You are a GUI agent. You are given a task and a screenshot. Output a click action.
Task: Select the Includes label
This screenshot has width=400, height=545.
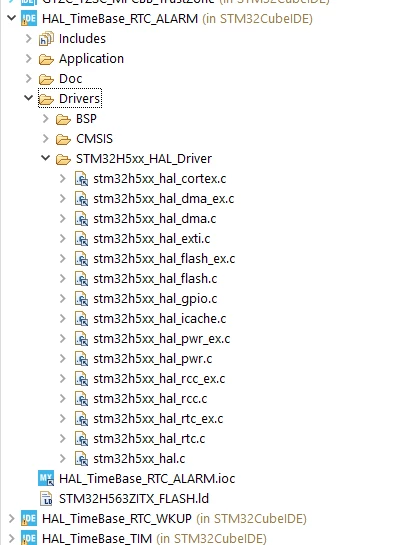(x=82, y=38)
